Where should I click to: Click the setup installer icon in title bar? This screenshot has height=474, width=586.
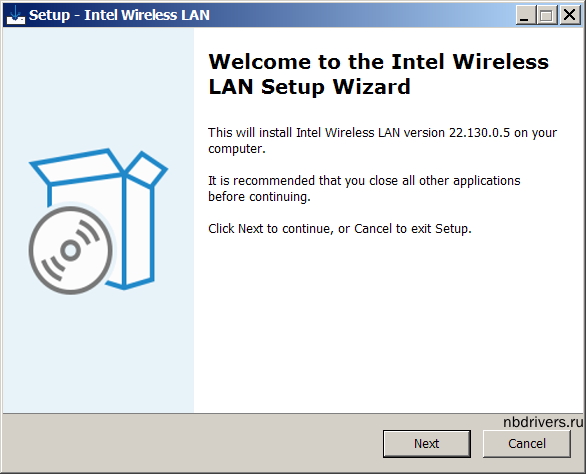coord(16,15)
